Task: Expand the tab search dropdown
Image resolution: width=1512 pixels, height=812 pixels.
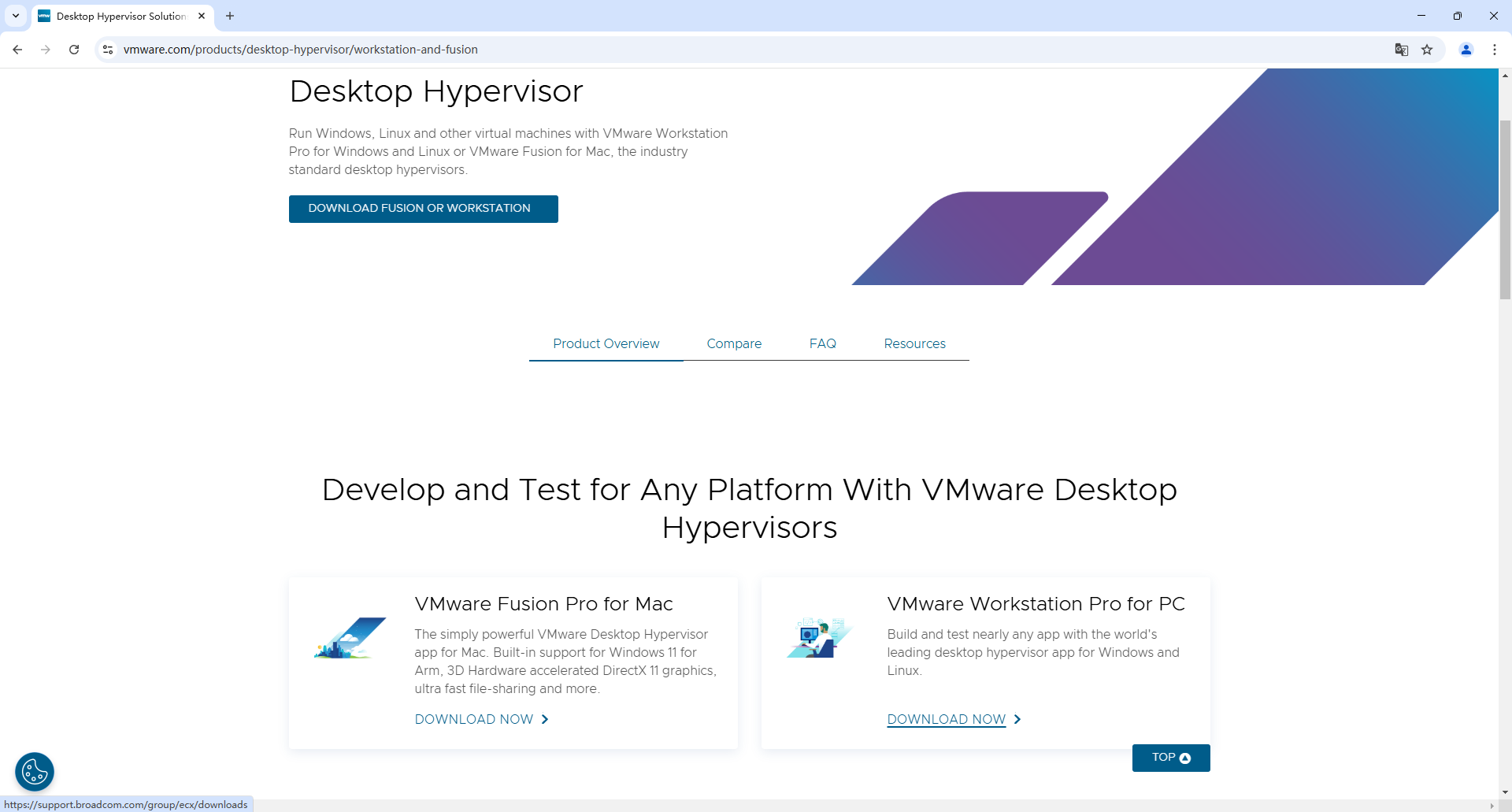Action: [x=16, y=16]
